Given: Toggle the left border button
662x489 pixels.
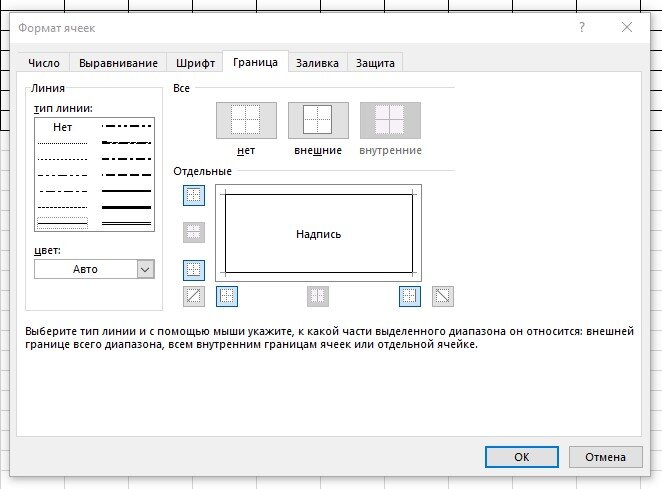Looking at the screenshot, I should point(227,296).
